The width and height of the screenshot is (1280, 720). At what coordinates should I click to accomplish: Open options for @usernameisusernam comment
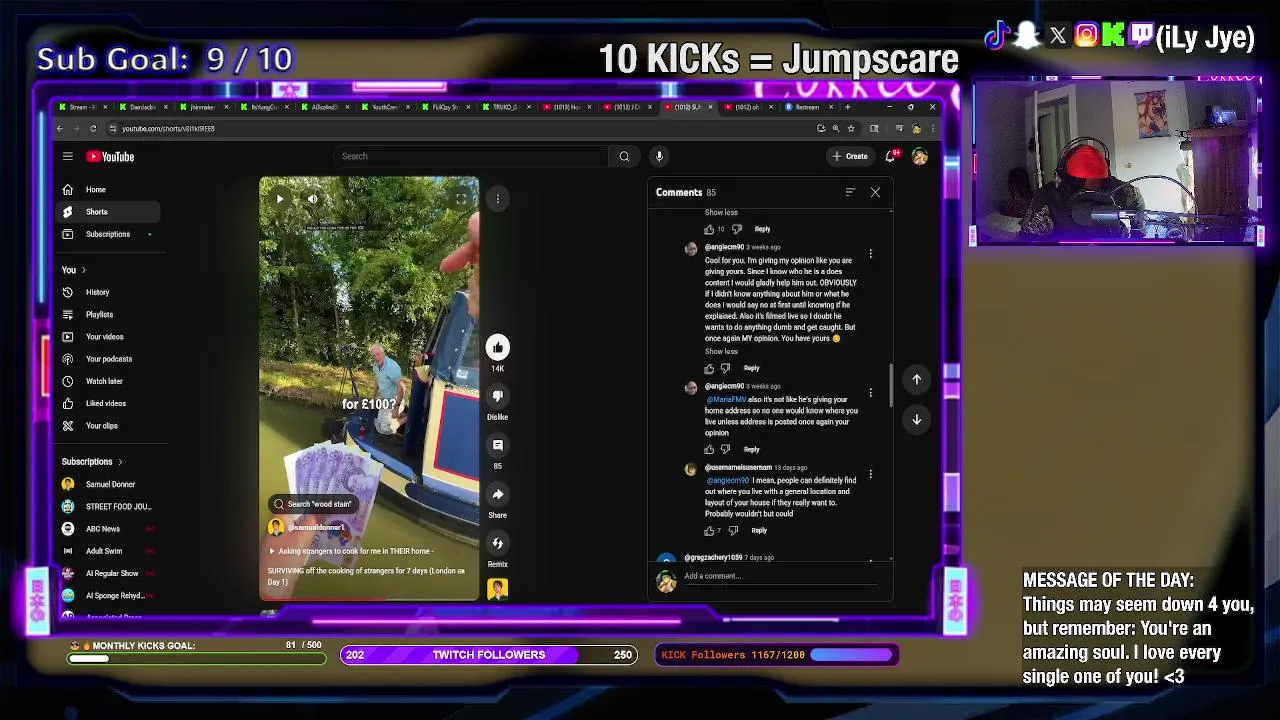871,474
